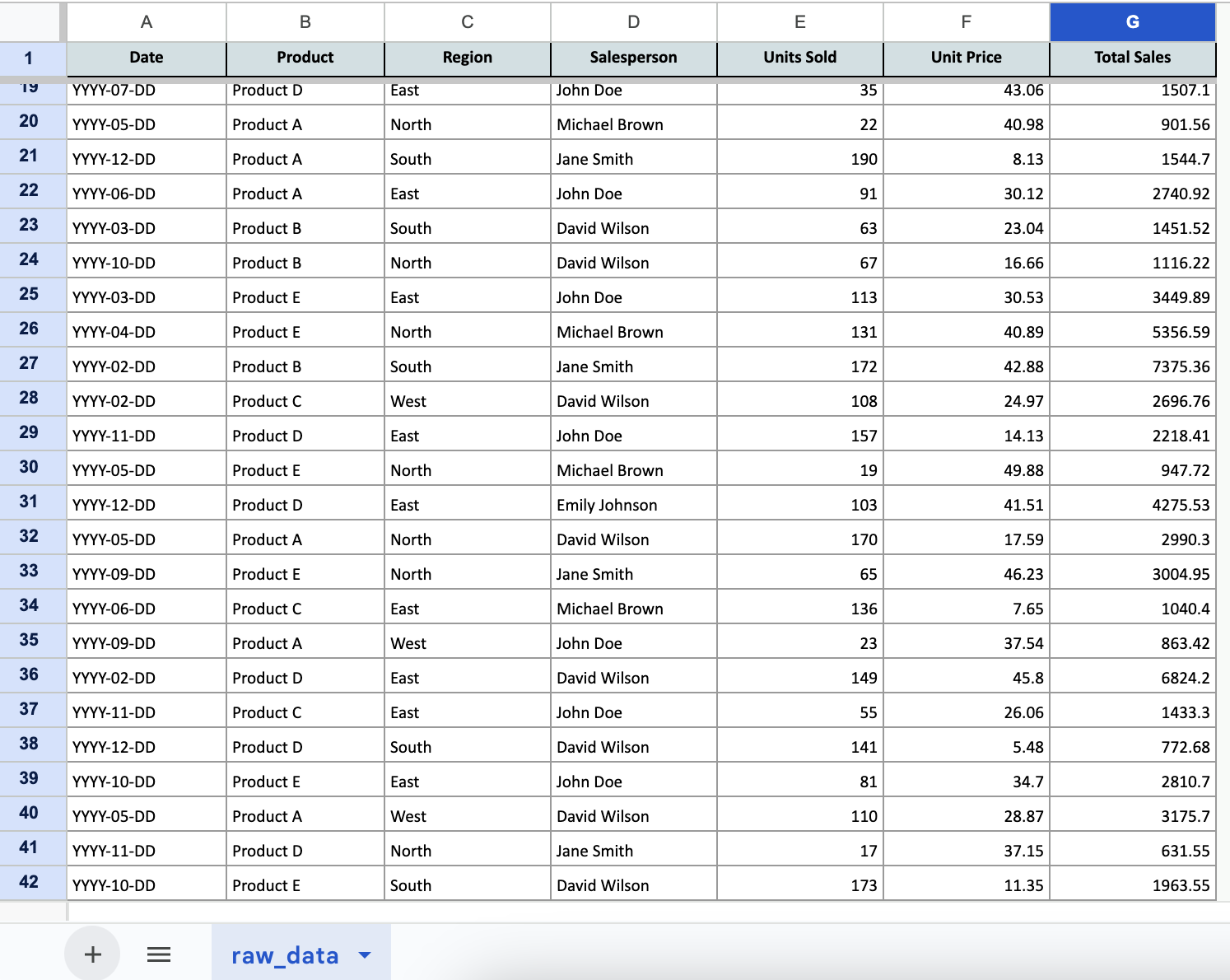Click cell with total 901.56
The image size is (1230, 980).
[x=1133, y=124]
